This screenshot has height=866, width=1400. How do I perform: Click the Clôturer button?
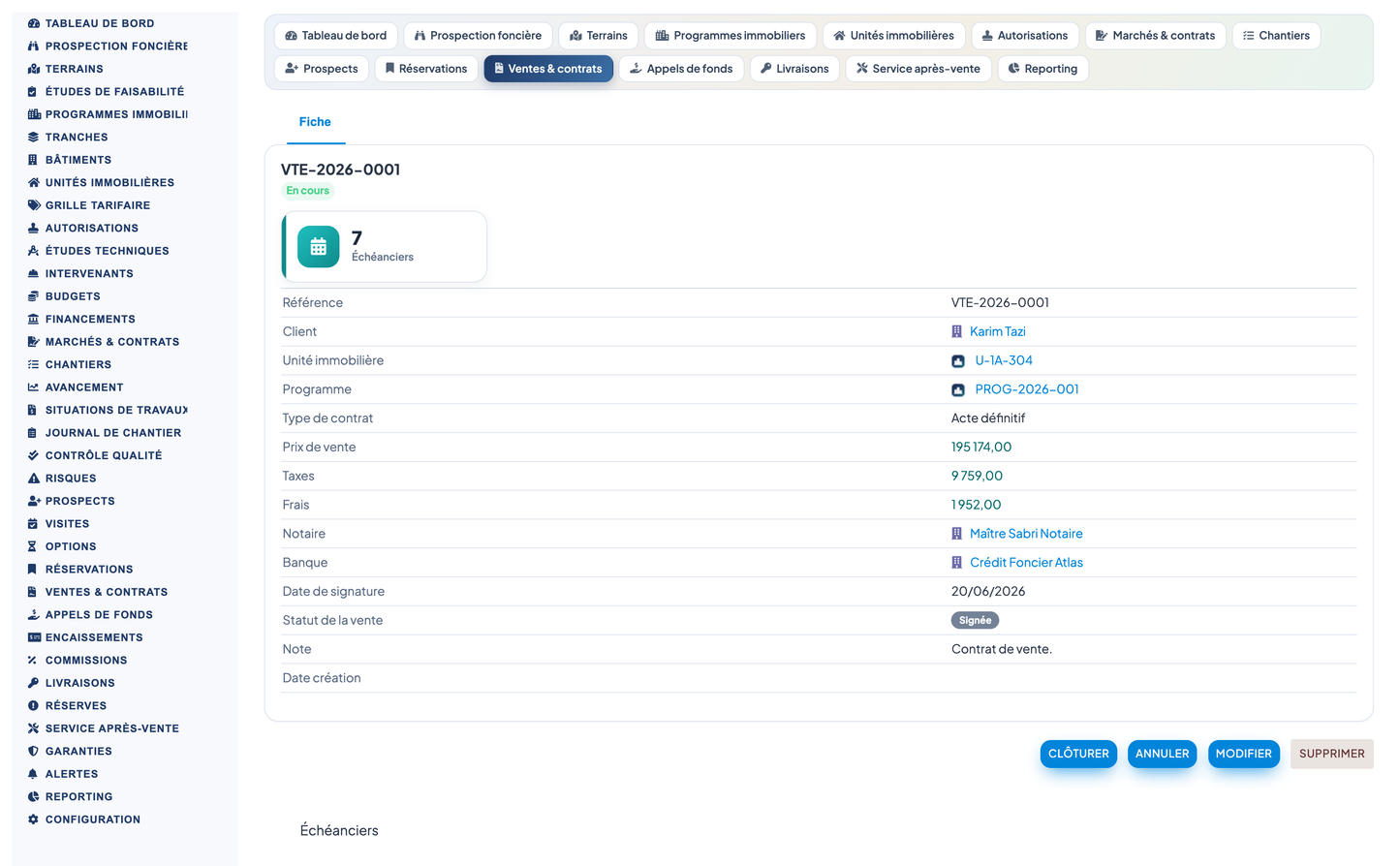[x=1078, y=754]
